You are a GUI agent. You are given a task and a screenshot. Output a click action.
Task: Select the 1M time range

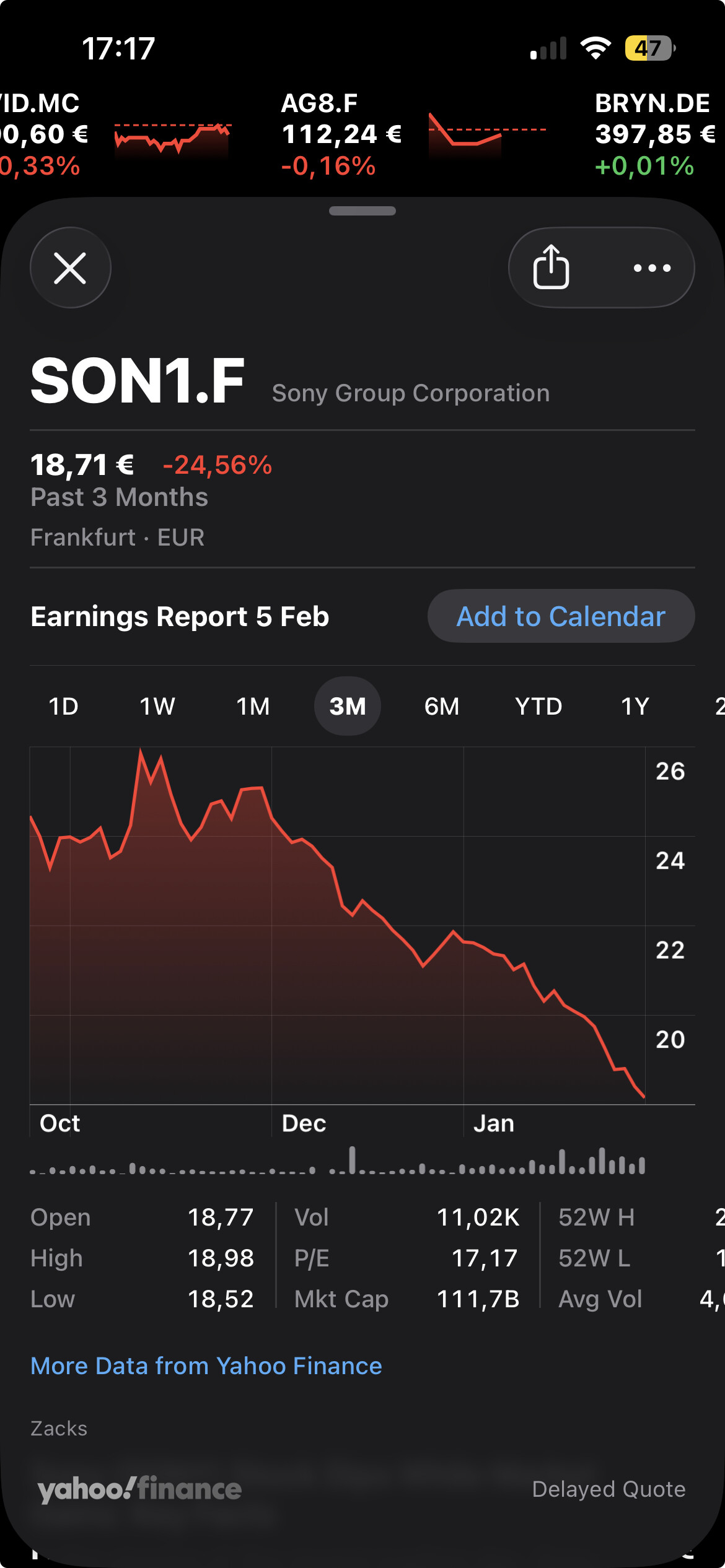pos(253,707)
